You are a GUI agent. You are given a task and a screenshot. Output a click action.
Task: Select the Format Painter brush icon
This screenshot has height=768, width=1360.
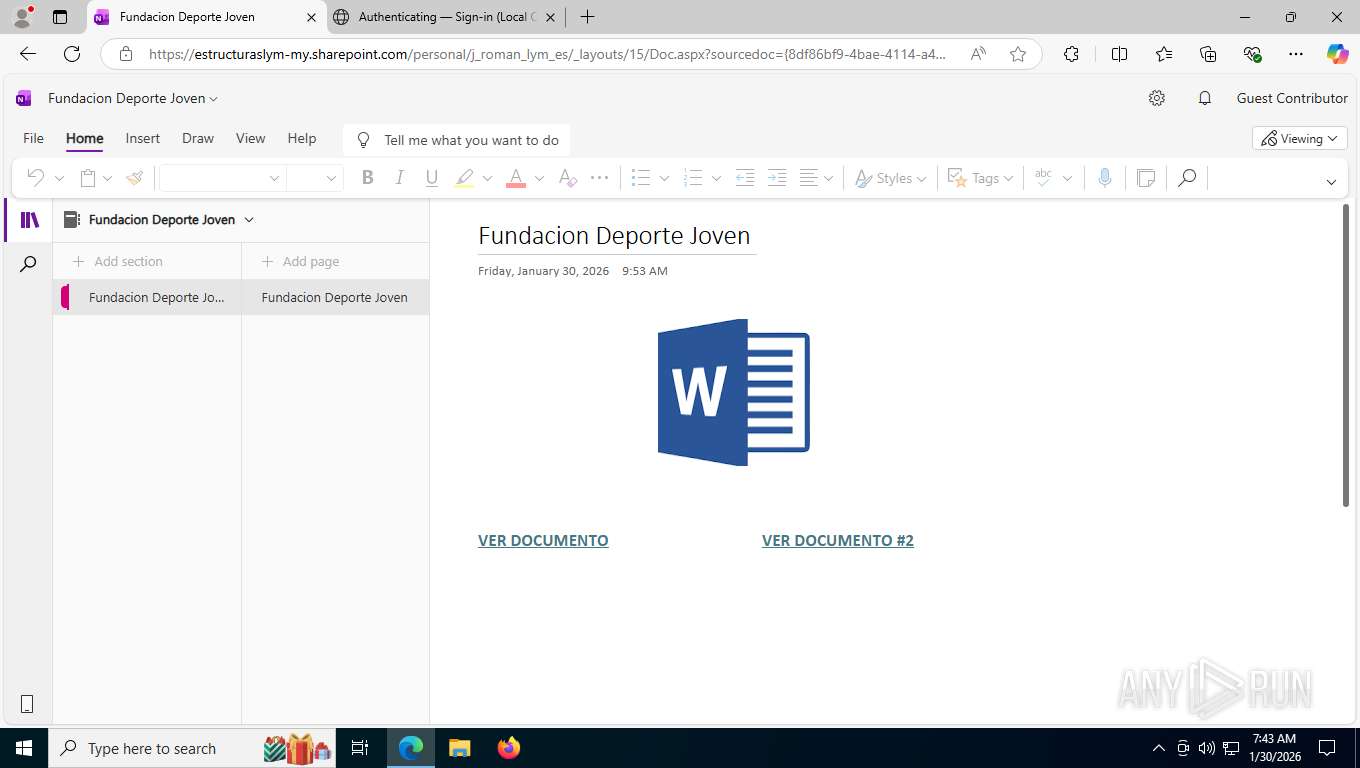pos(135,178)
